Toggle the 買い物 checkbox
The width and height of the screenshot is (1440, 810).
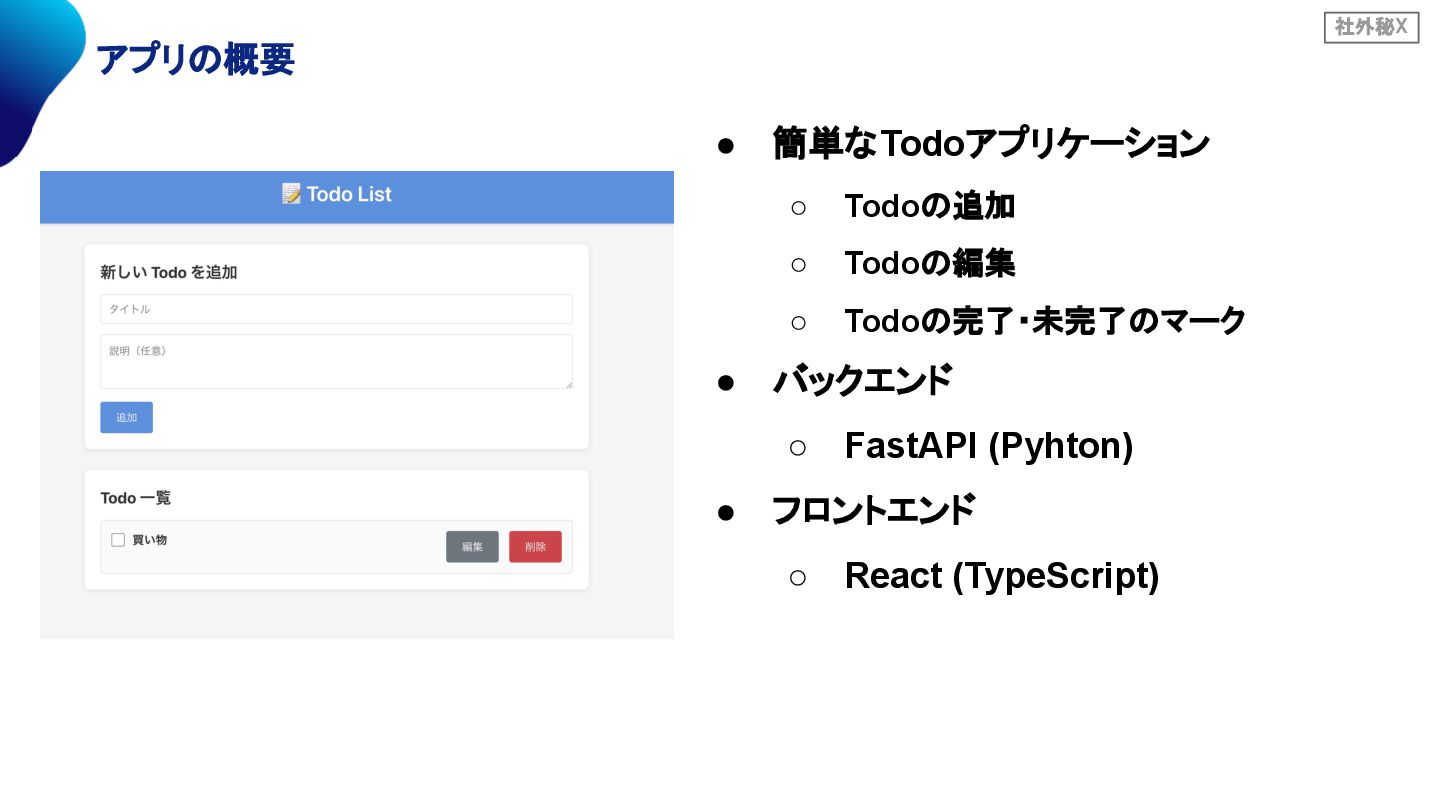[118, 540]
